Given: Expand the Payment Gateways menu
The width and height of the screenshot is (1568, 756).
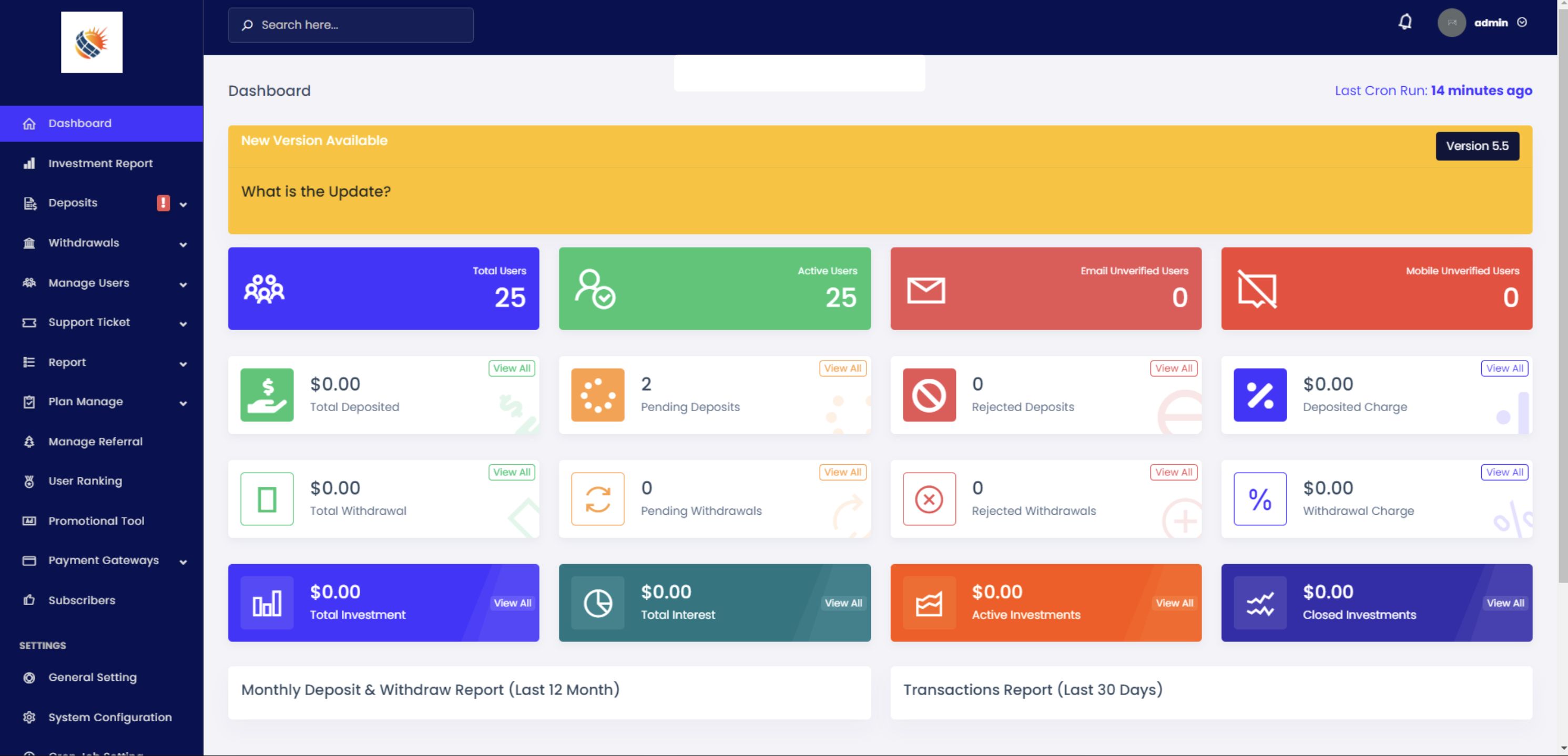Looking at the screenshot, I should [x=104, y=560].
